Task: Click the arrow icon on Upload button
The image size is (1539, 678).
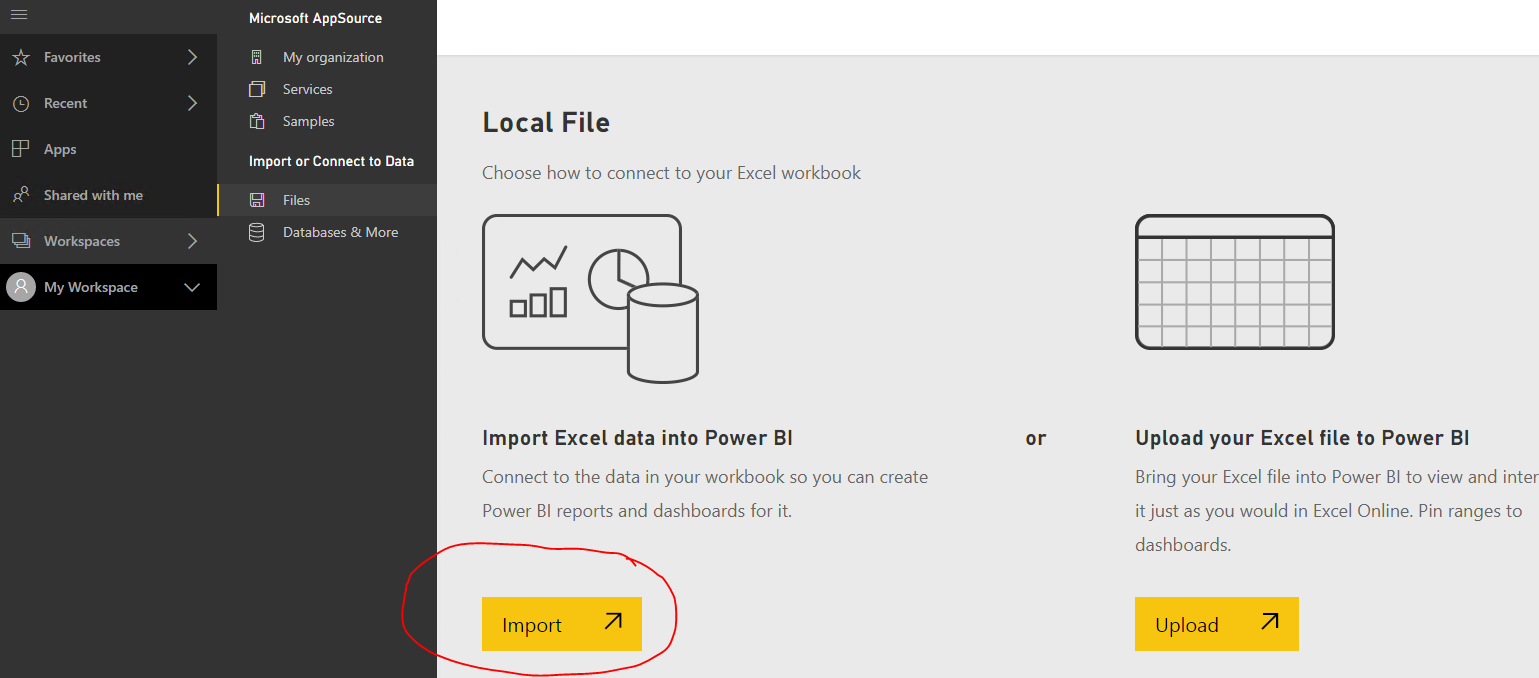Action: click(1269, 621)
